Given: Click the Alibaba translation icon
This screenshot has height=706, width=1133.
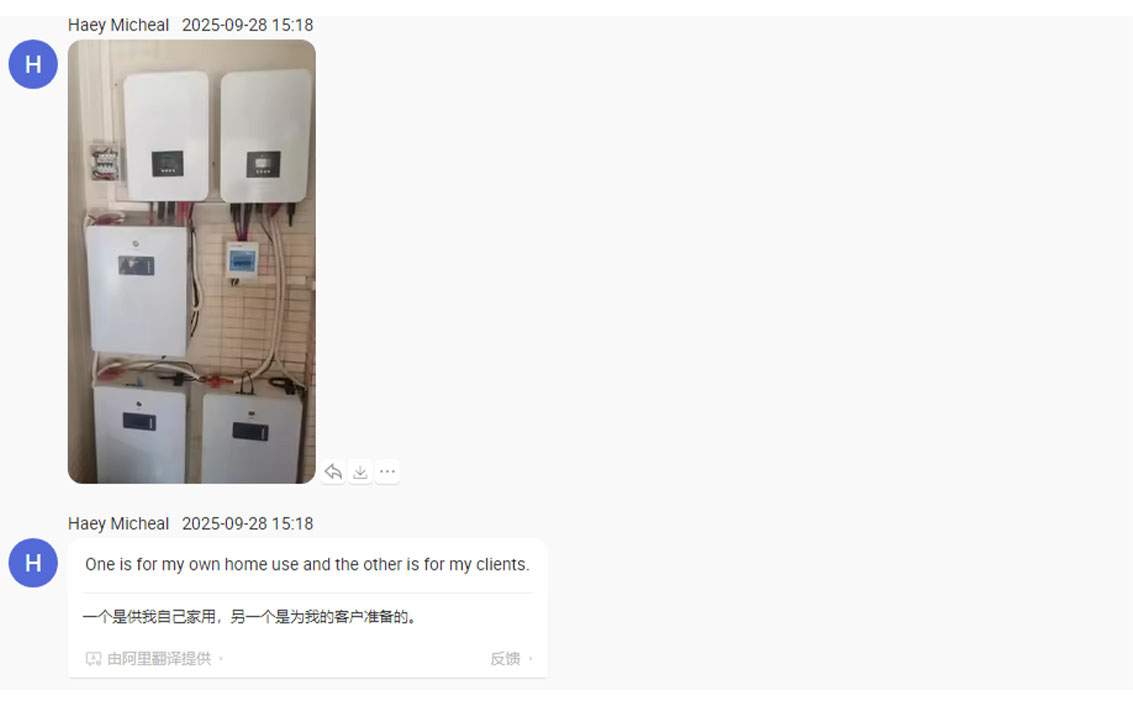Looking at the screenshot, I should tap(93, 658).
